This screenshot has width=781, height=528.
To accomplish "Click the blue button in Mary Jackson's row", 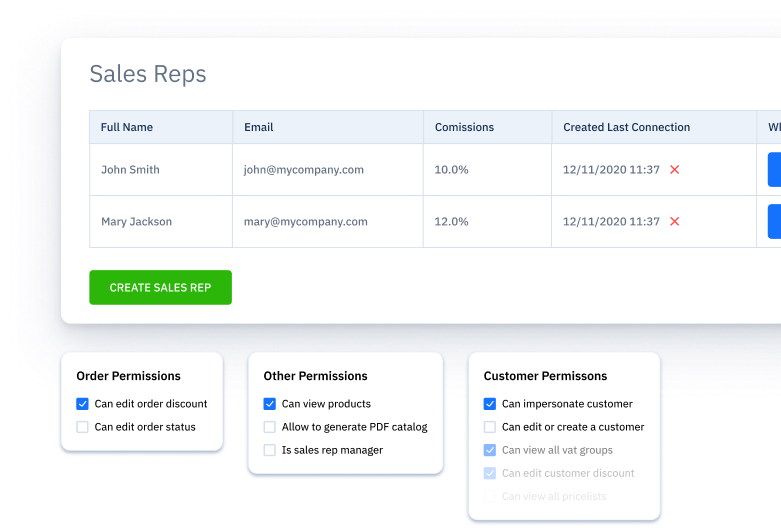I will pyautogui.click(x=773, y=222).
